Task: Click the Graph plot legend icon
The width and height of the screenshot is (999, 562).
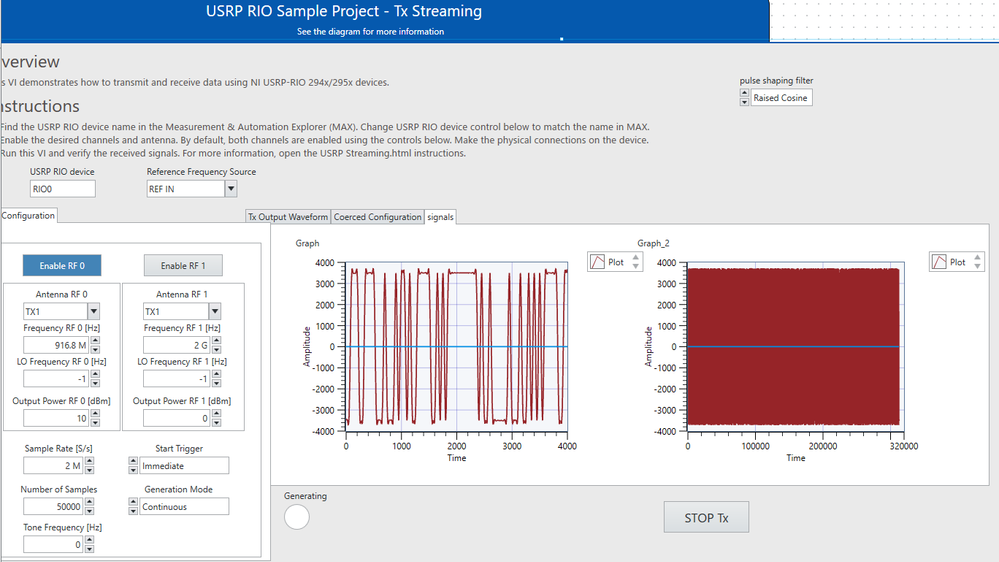Action: [x=598, y=262]
